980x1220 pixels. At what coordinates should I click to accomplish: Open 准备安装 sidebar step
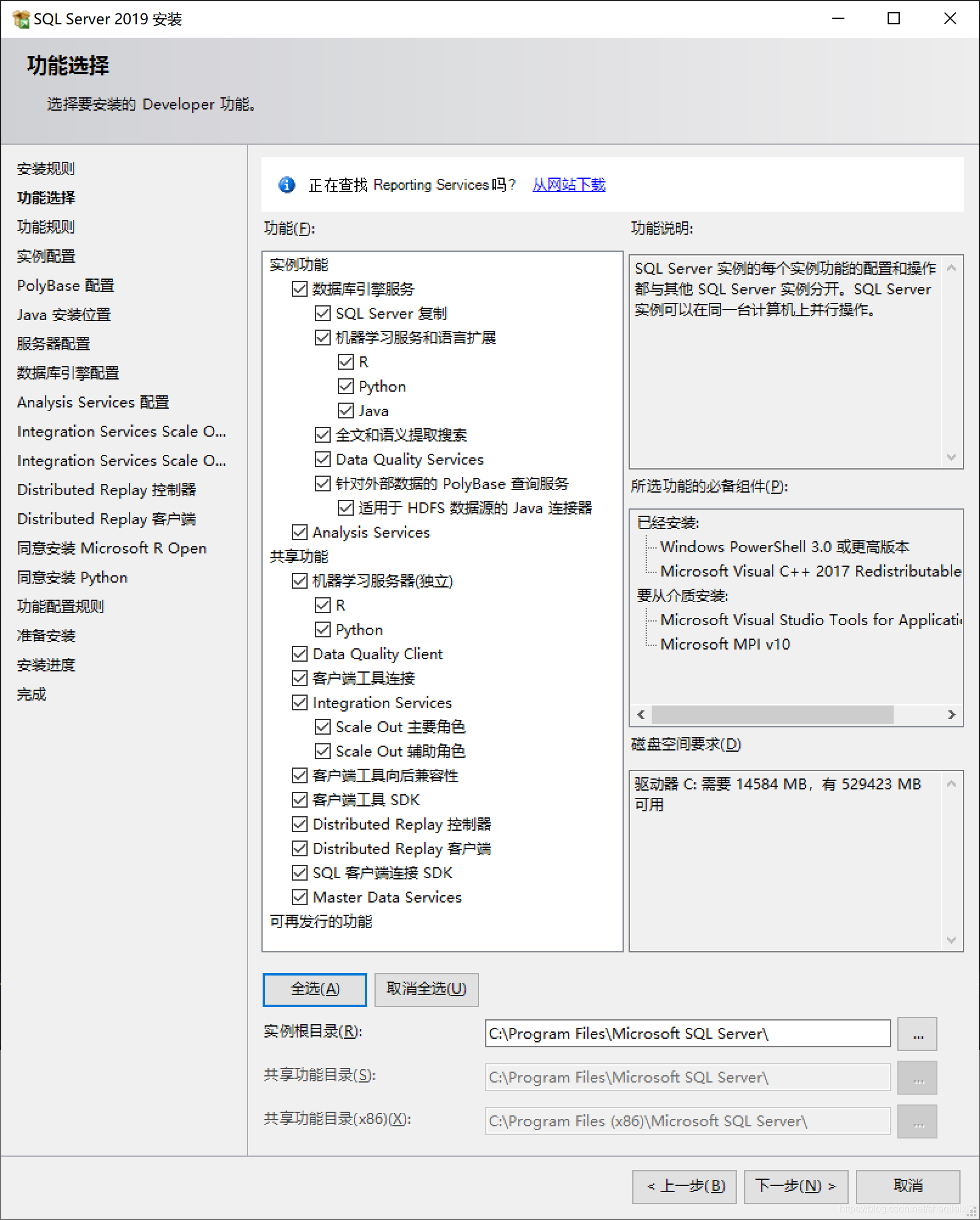pyautogui.click(x=46, y=636)
